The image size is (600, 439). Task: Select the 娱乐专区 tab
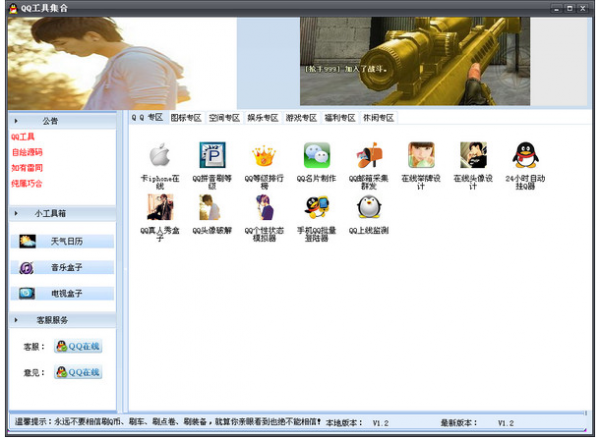point(262,118)
